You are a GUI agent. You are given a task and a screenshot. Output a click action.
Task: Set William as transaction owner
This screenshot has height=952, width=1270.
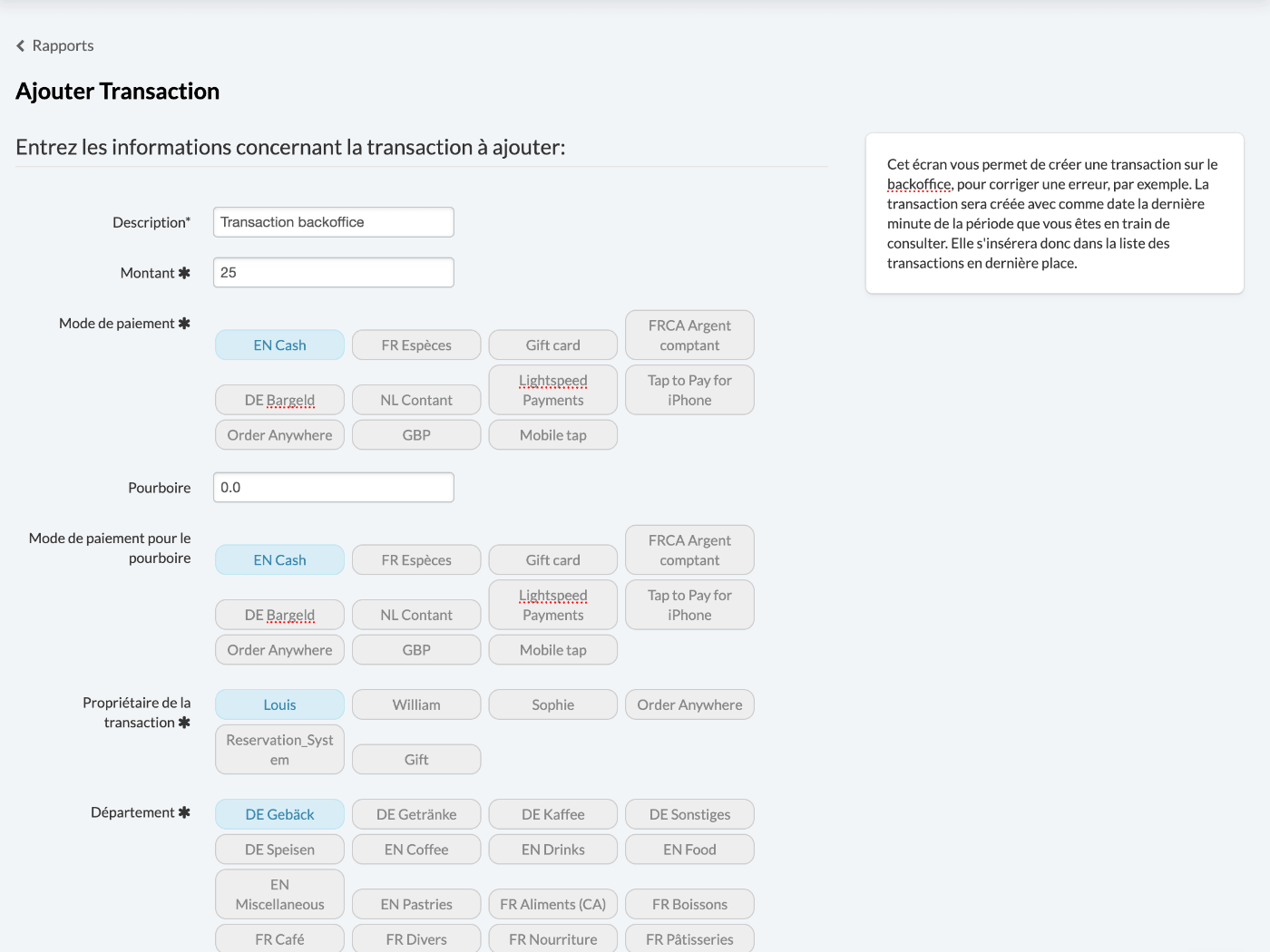pyautogui.click(x=416, y=705)
